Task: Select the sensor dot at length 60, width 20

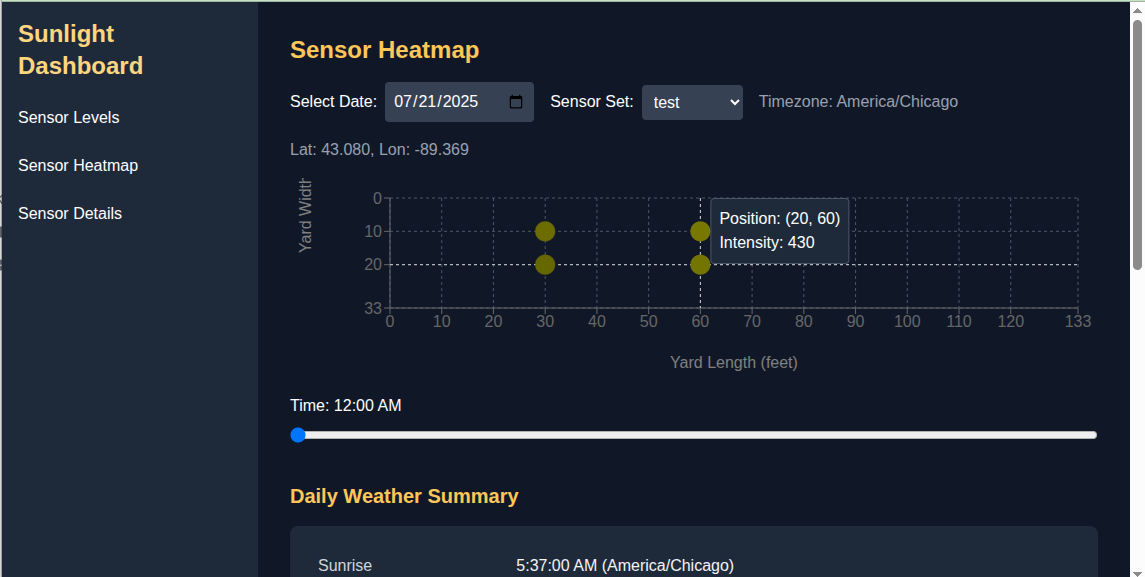Action: pos(700,264)
